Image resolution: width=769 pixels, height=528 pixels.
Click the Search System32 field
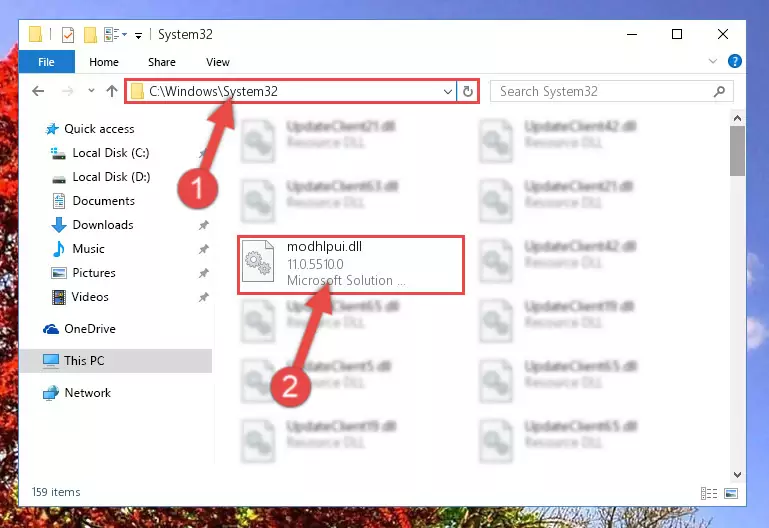[611, 92]
